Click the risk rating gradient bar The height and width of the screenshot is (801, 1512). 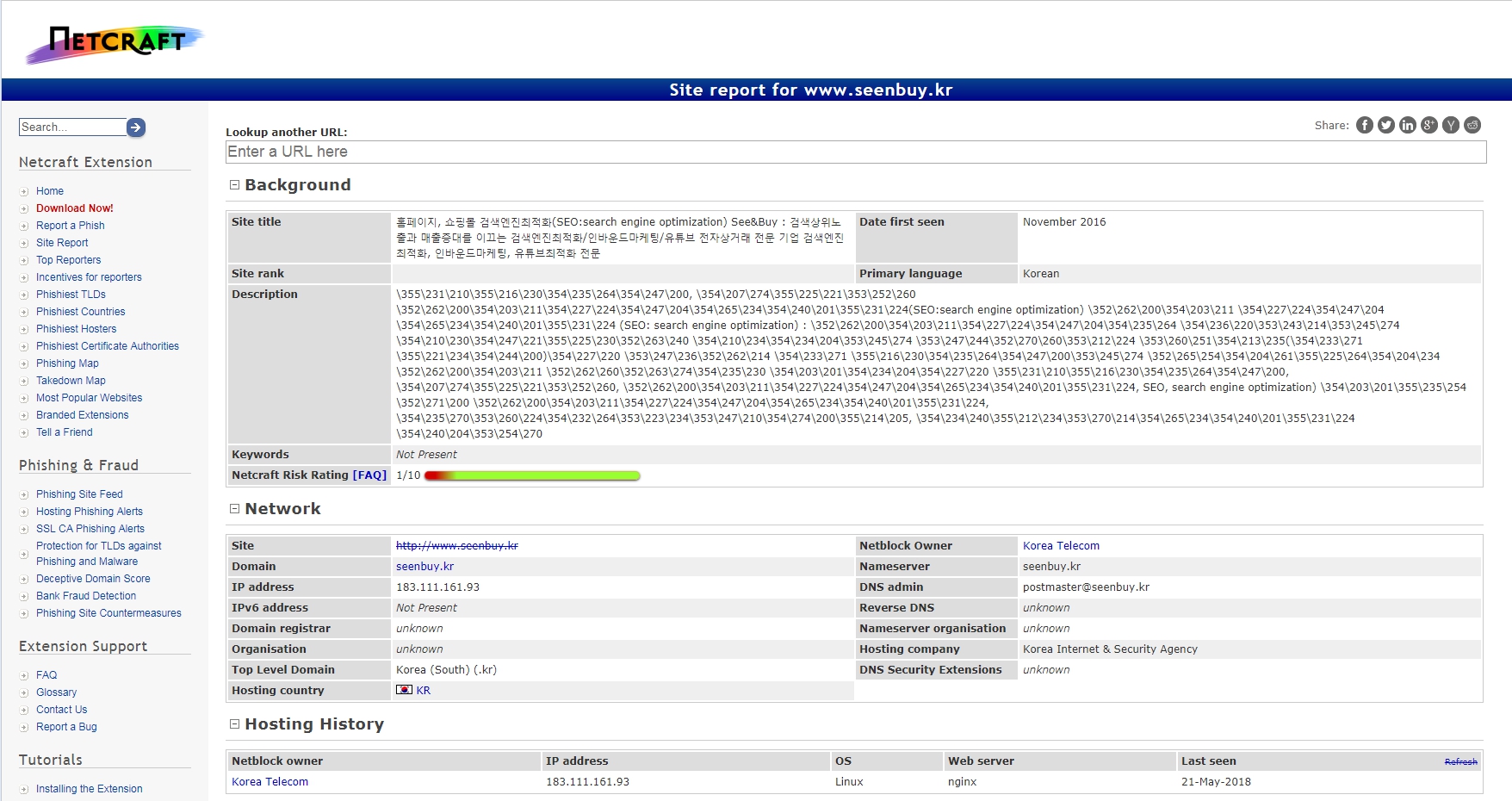(x=532, y=475)
